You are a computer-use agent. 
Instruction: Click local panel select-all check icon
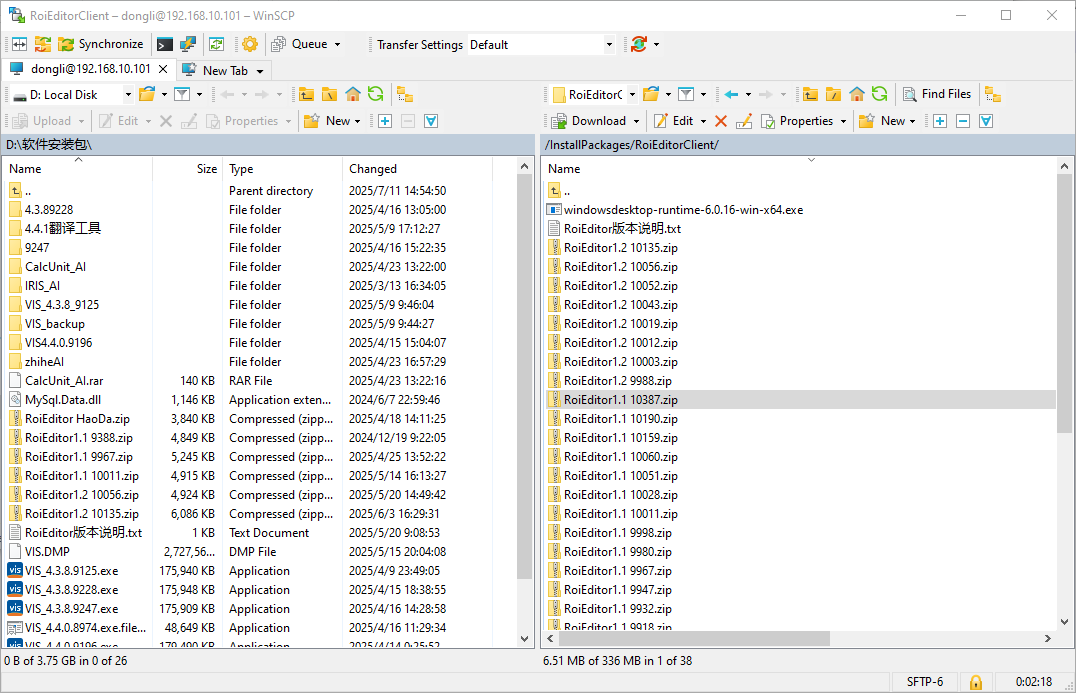coord(431,121)
